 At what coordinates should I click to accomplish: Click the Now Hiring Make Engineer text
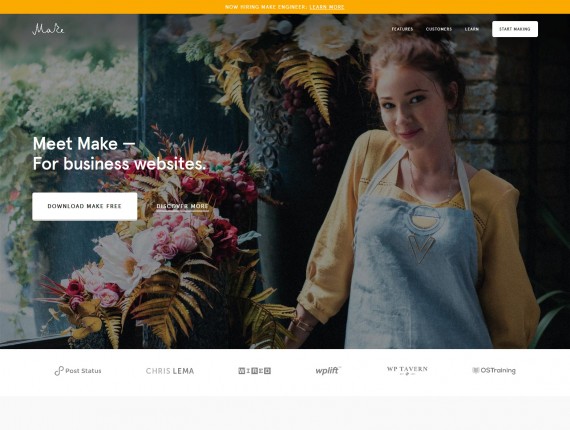[x=266, y=7]
